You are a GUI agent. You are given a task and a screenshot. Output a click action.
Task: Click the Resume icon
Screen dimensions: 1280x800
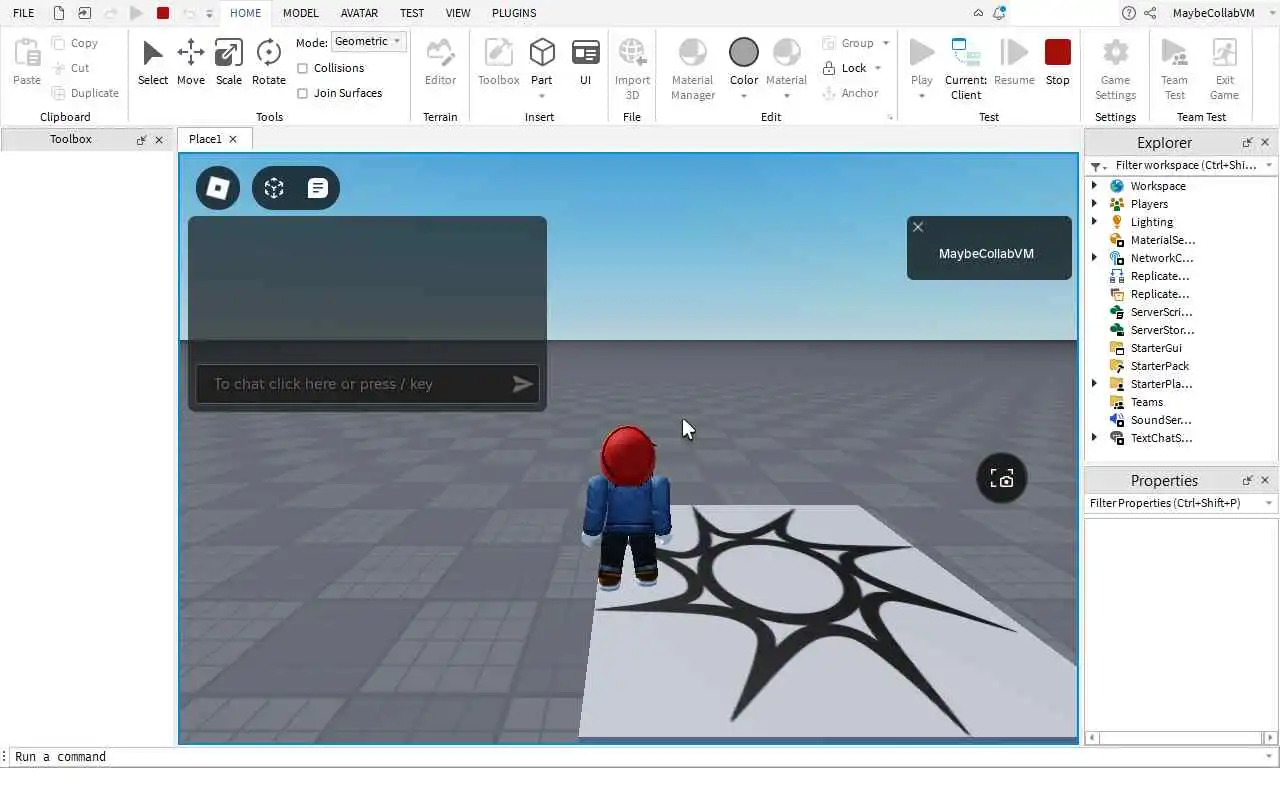(x=1014, y=52)
